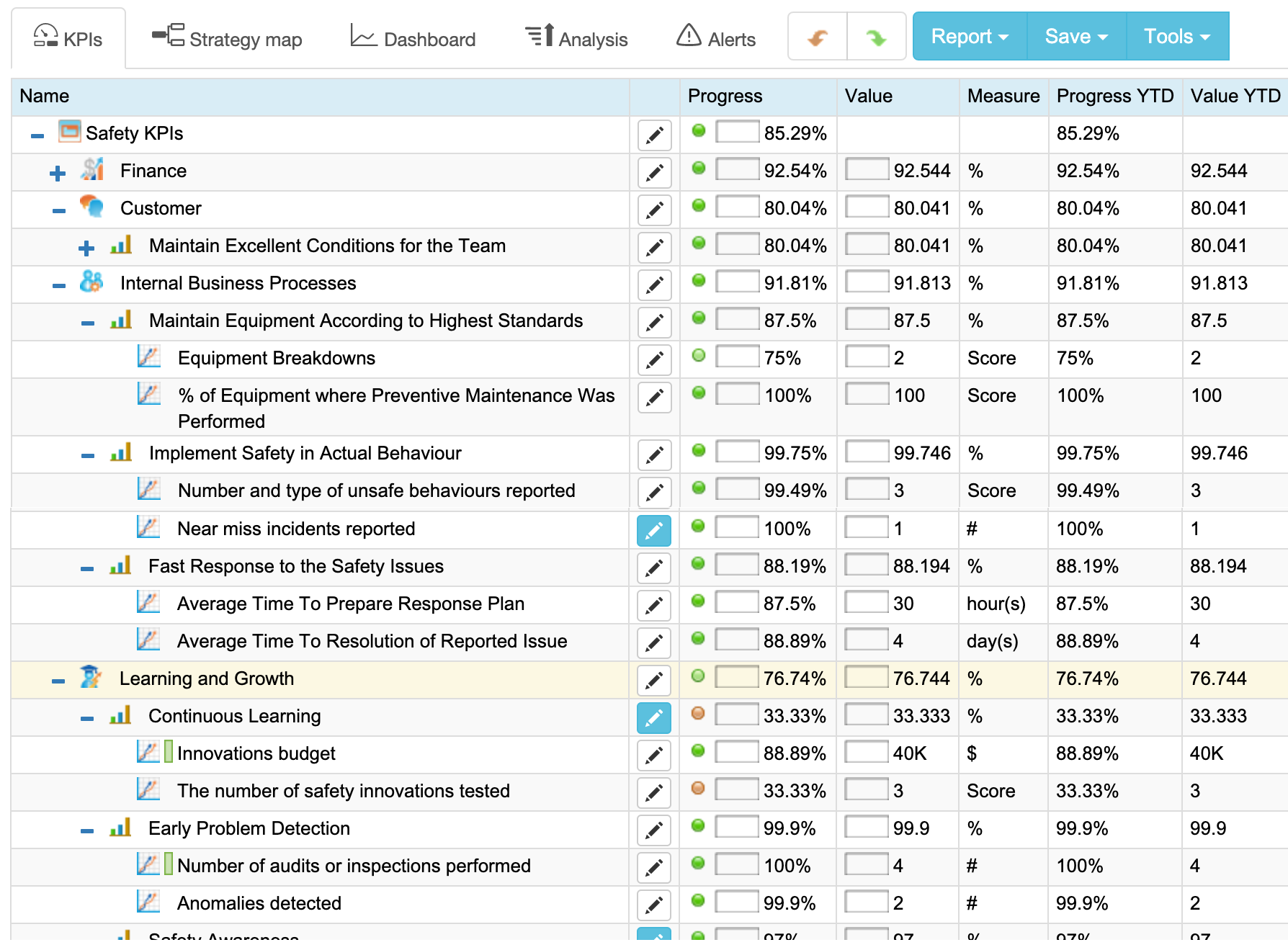Viewport: 1288px width, 950px height.
Task: Toggle status light on Anomalies detected row
Action: [x=697, y=902]
